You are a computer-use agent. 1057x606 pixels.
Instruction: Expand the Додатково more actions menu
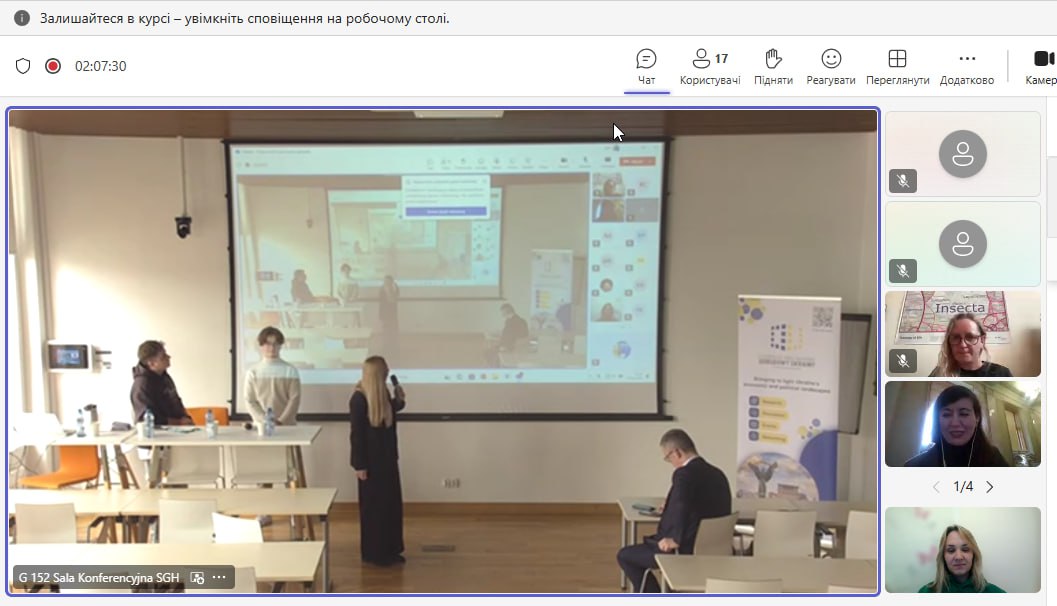pos(966,67)
